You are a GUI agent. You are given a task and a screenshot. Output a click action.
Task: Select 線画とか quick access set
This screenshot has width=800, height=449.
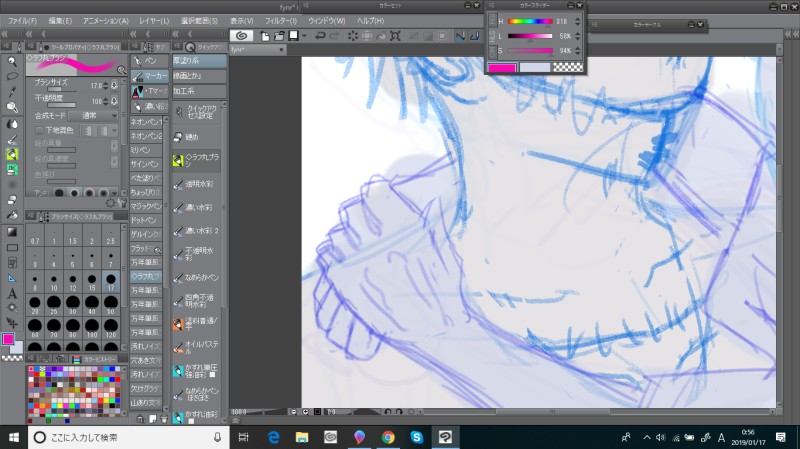[x=199, y=76]
